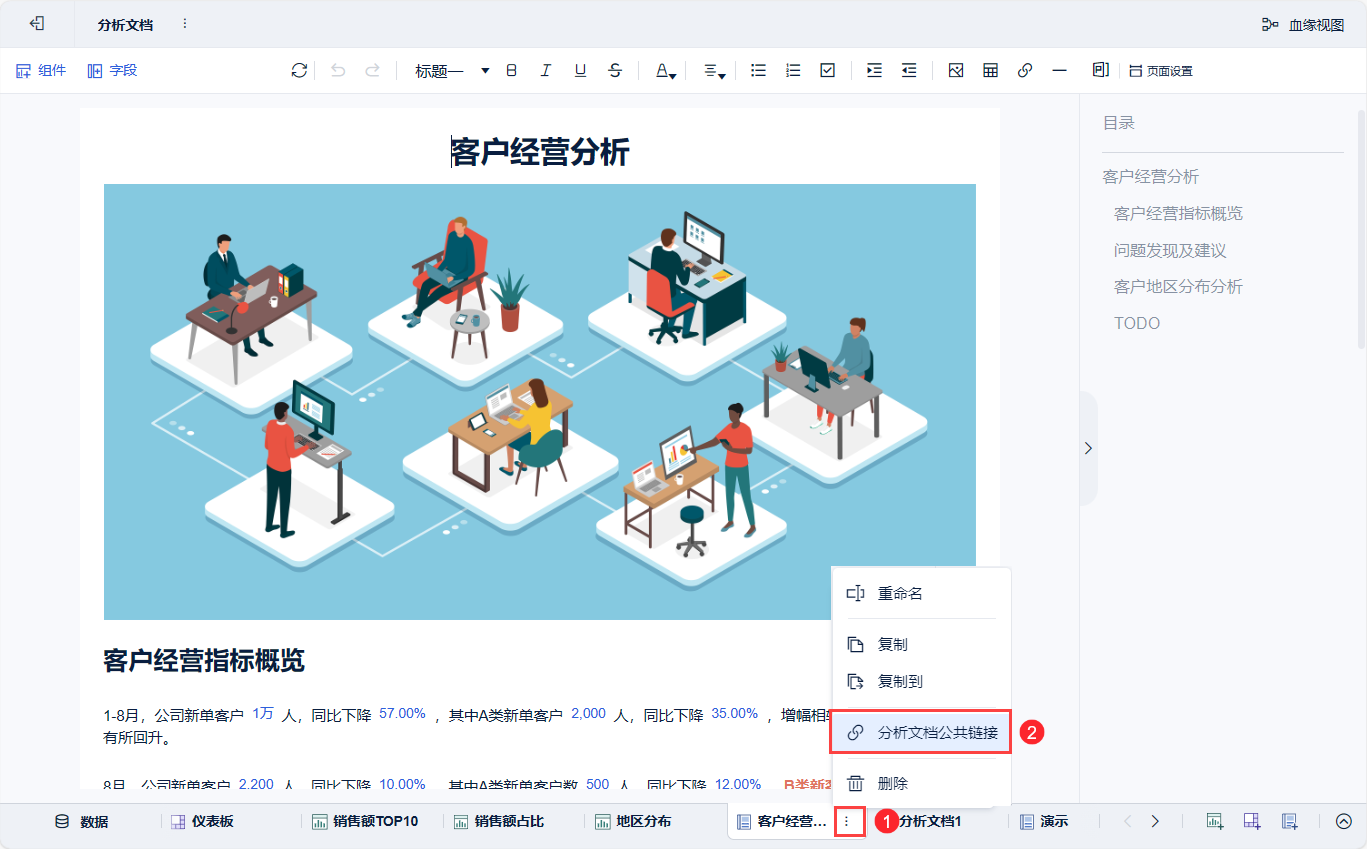This screenshot has height=849, width=1367.
Task: Toggle italic formatting
Action: pyautogui.click(x=546, y=70)
